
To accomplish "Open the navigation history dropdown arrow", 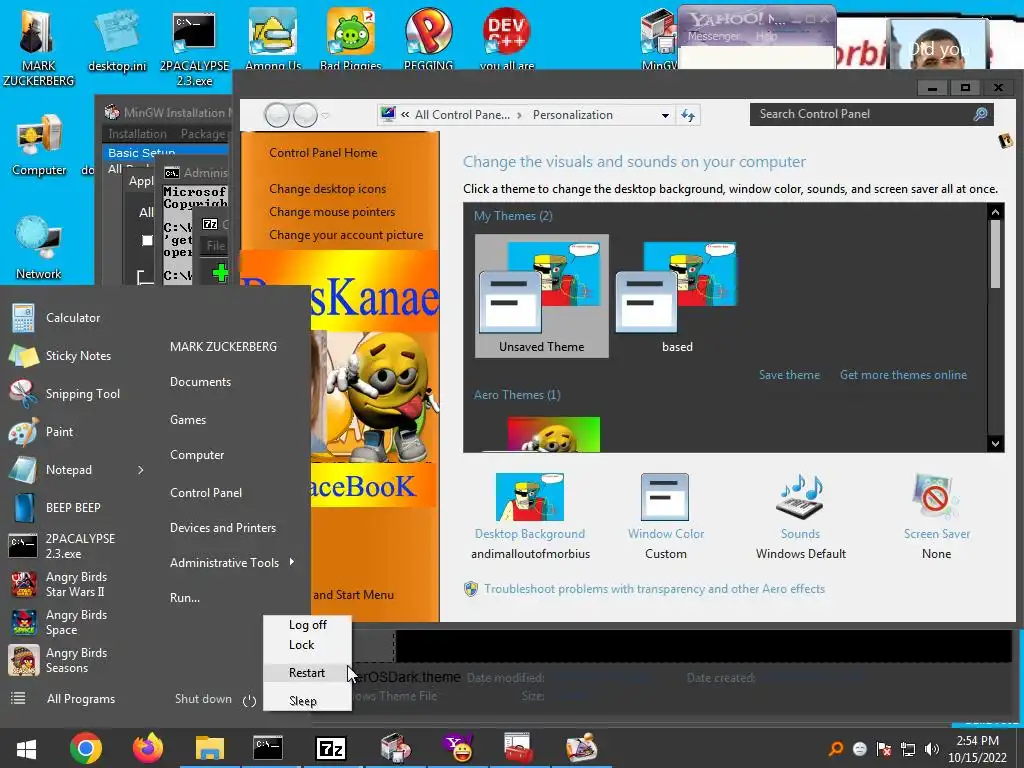I will pyautogui.click(x=325, y=116).
